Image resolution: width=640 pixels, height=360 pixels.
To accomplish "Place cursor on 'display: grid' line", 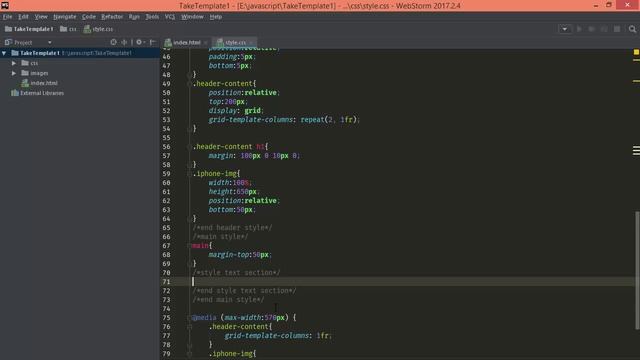I will (236, 111).
